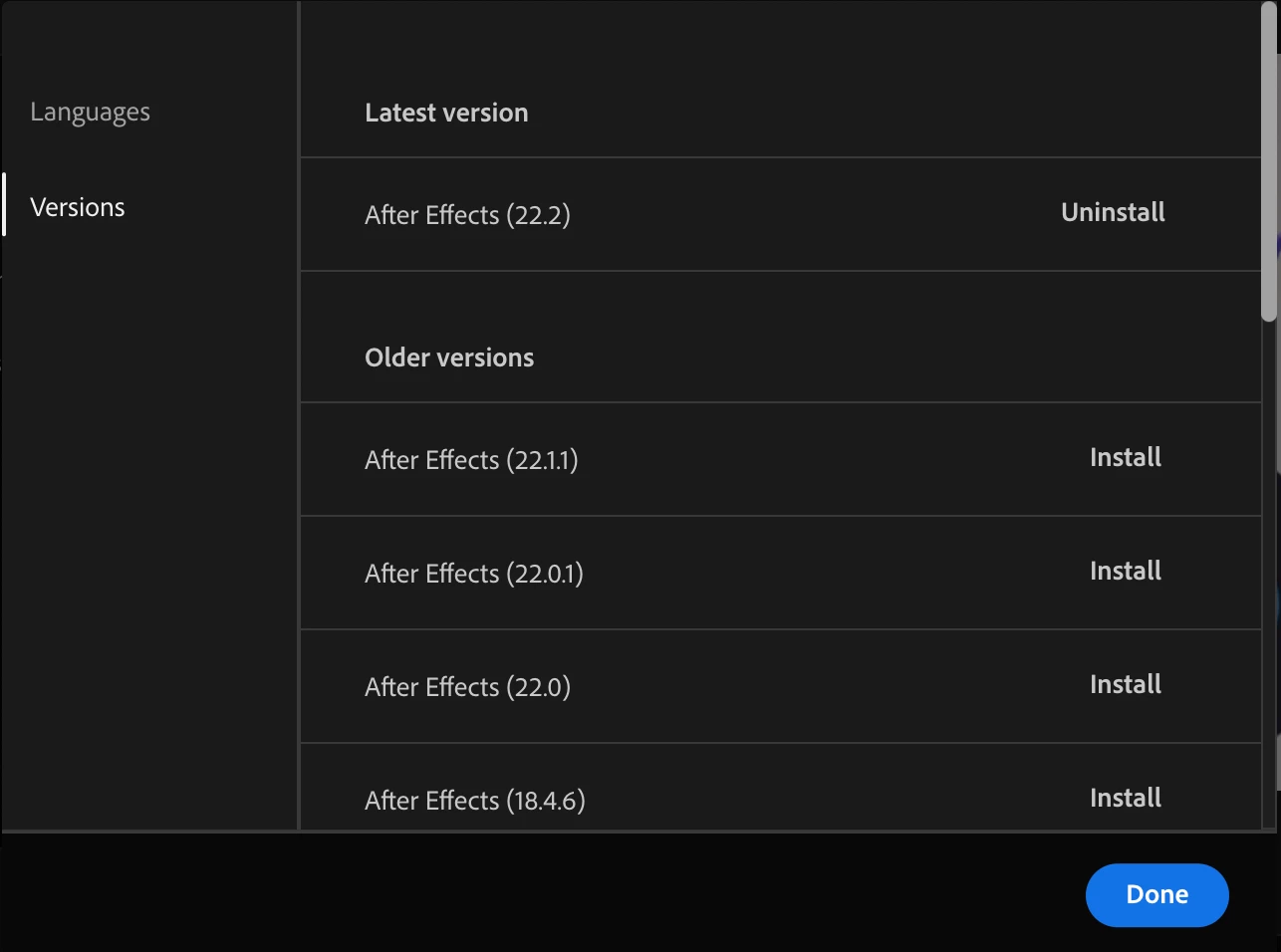
Task: Open the Languages tab in sidebar
Action: (x=90, y=113)
